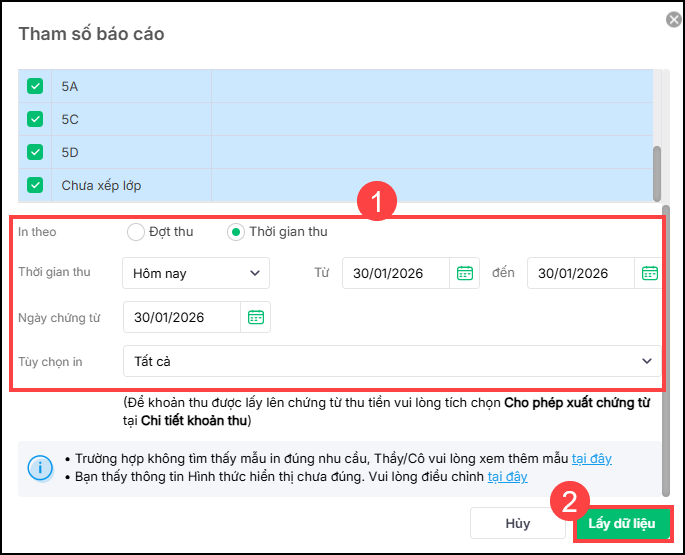This screenshot has width=685, height=555.
Task: Toggle the 5D class checkbox
Action: point(36,152)
